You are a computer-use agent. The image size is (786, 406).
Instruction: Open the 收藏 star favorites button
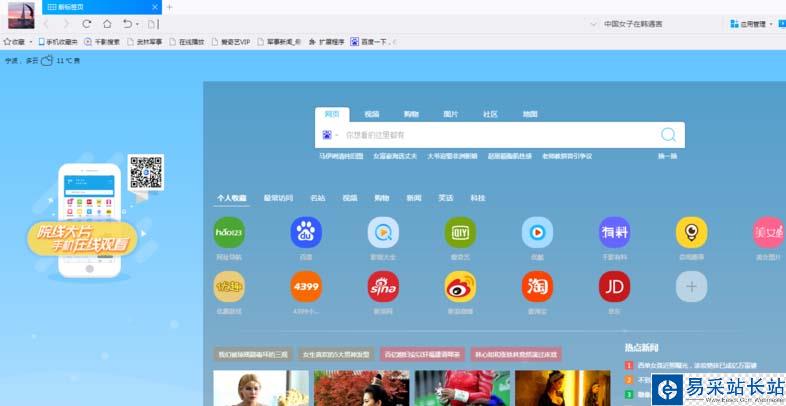point(14,42)
